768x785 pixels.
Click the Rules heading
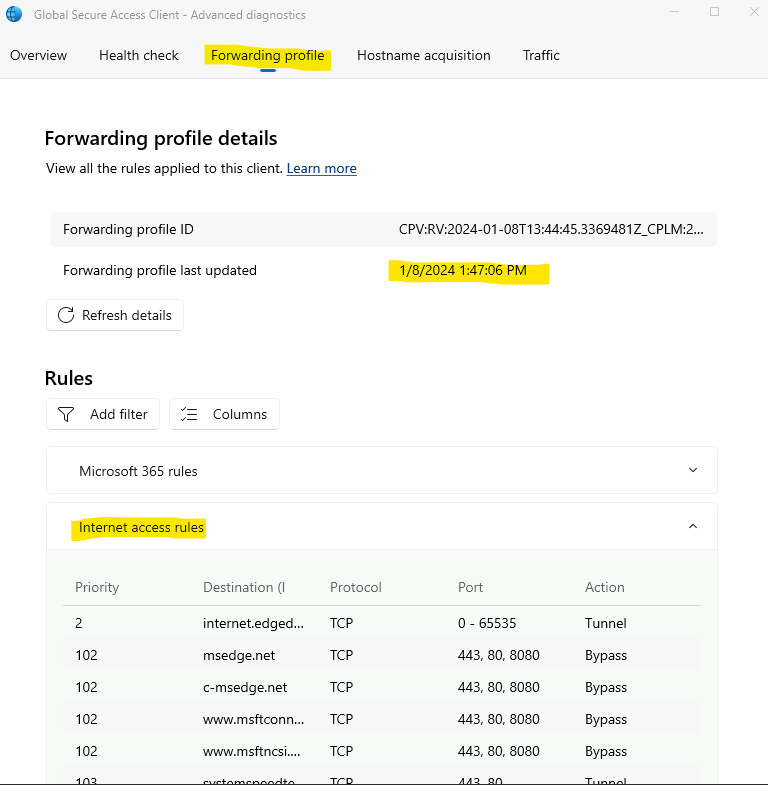[x=69, y=378]
